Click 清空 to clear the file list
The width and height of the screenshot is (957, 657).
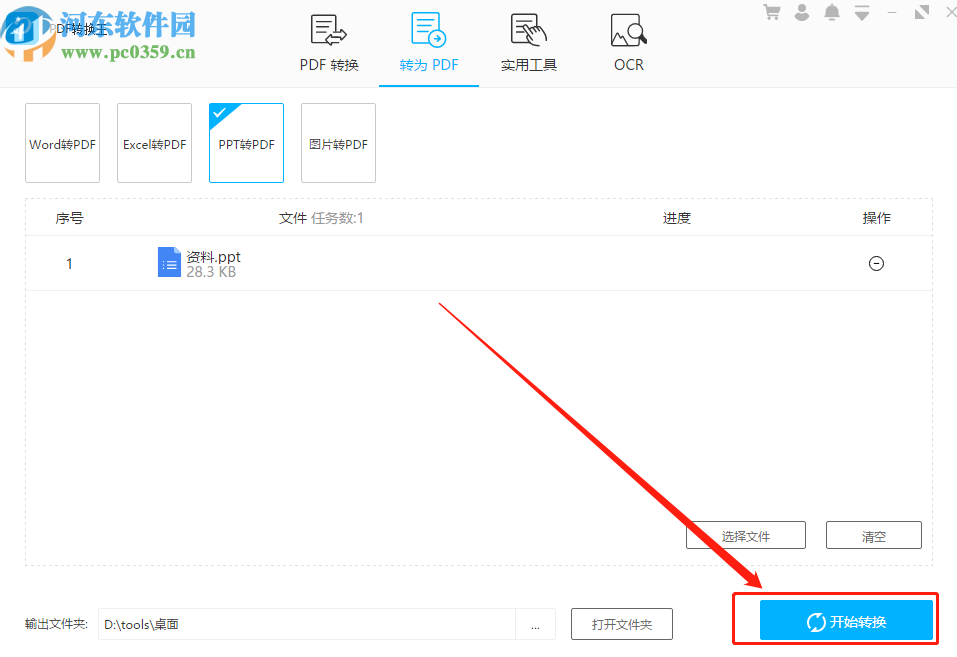coord(873,535)
